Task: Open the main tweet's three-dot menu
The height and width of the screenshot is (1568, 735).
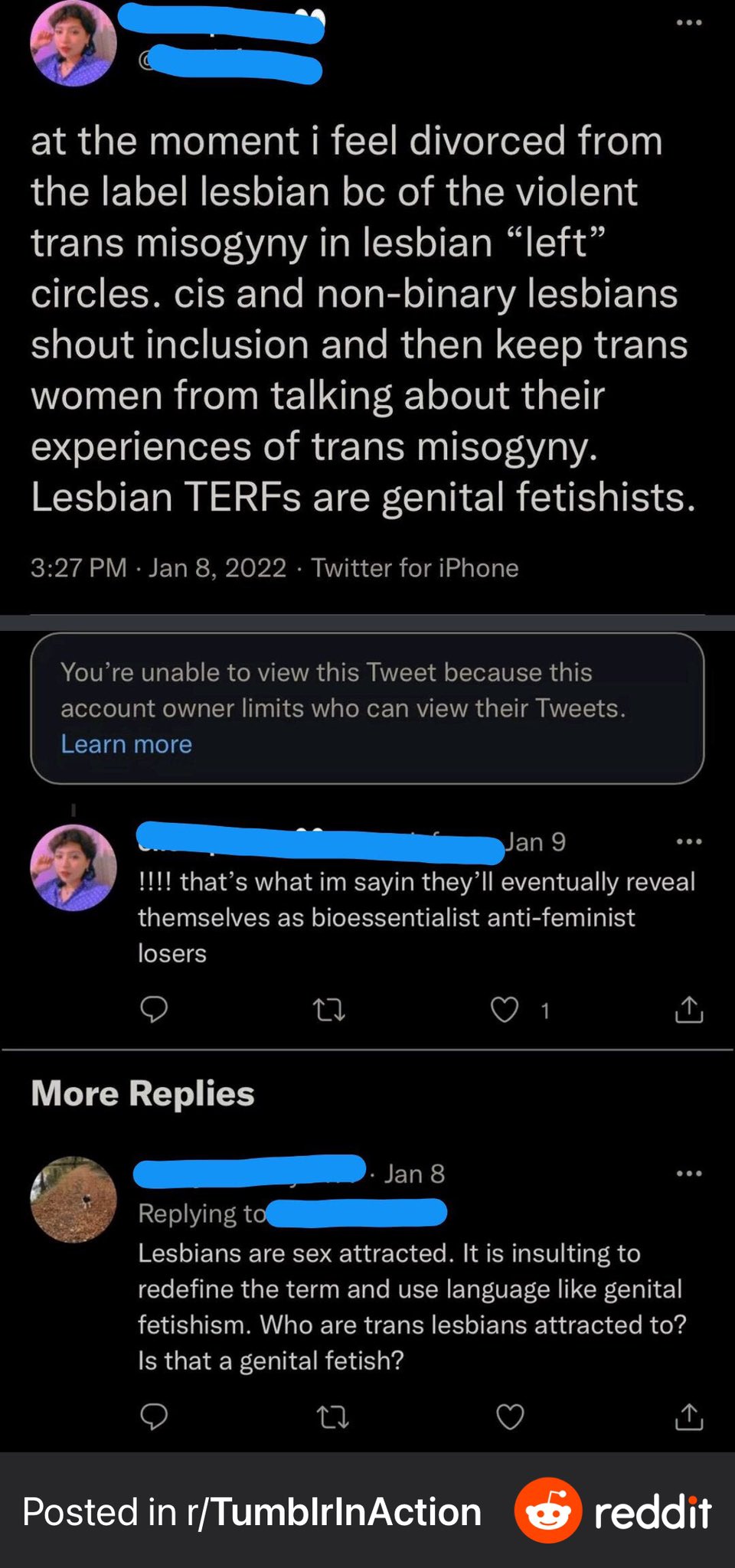Action: pos(688,23)
